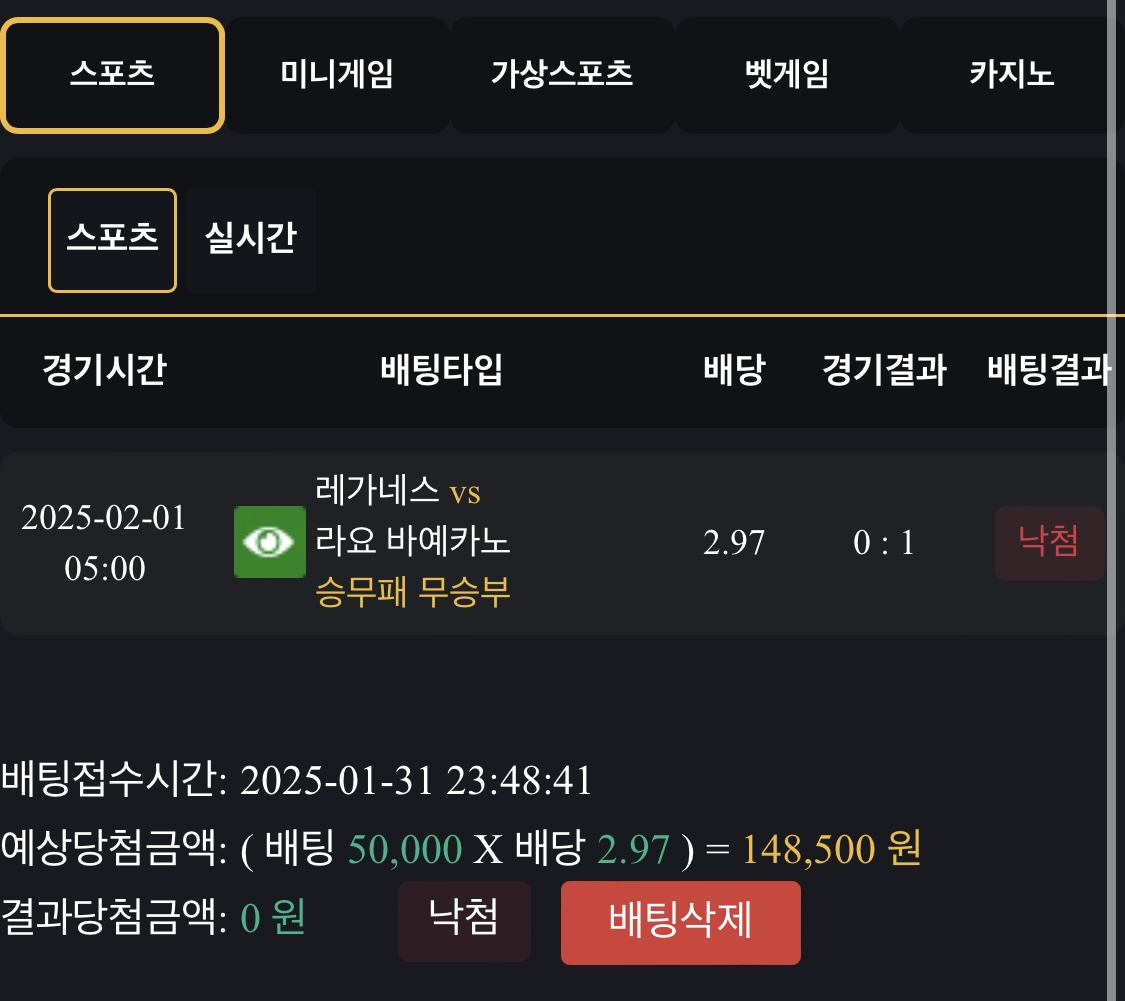Click the 승무패 무승부 bet type text
1125x1001 pixels.
[x=412, y=592]
